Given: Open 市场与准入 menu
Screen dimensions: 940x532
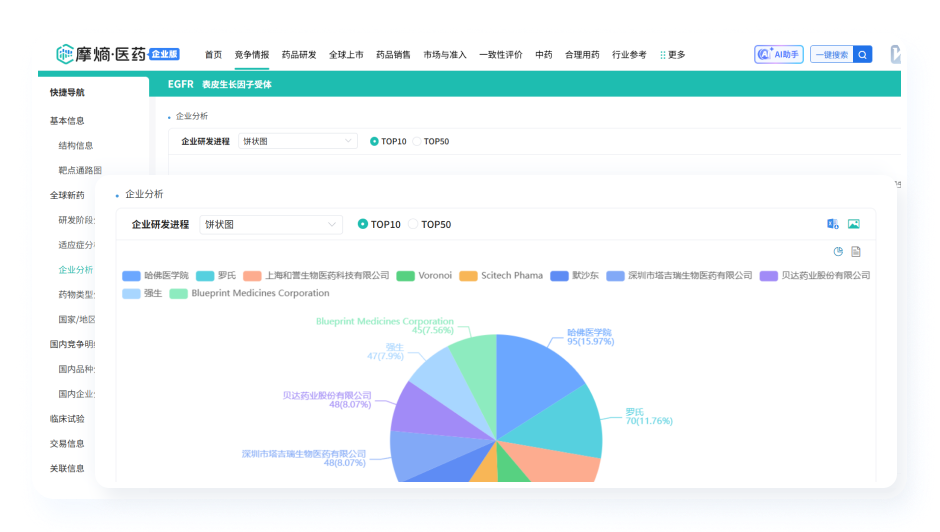Looking at the screenshot, I should (445, 55).
